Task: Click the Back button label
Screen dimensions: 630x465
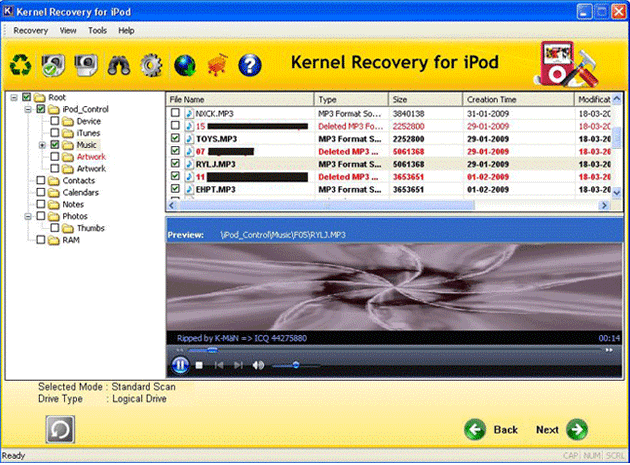Action: coord(505,430)
